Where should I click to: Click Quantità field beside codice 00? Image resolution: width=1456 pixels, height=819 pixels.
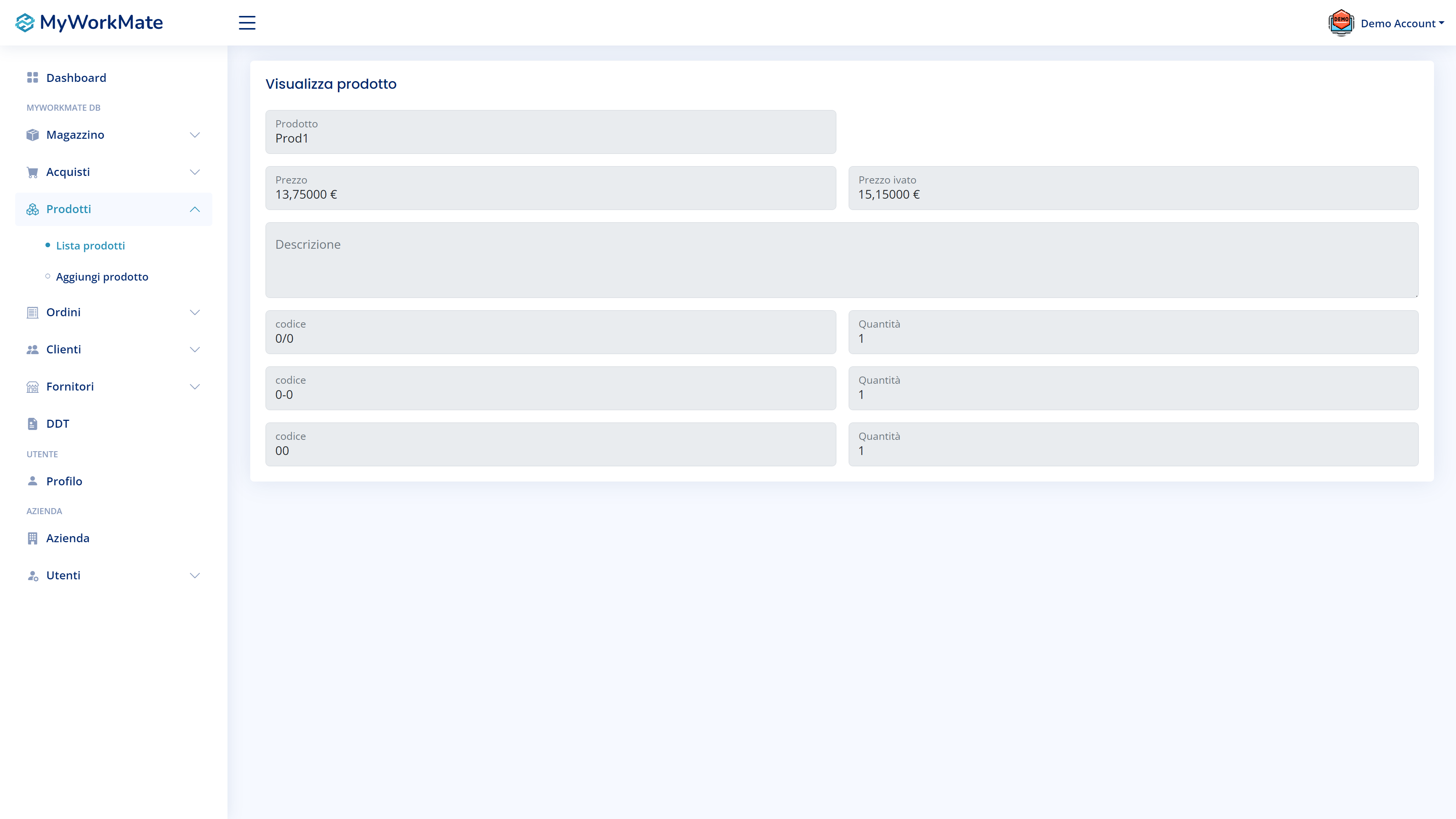pos(1133,444)
